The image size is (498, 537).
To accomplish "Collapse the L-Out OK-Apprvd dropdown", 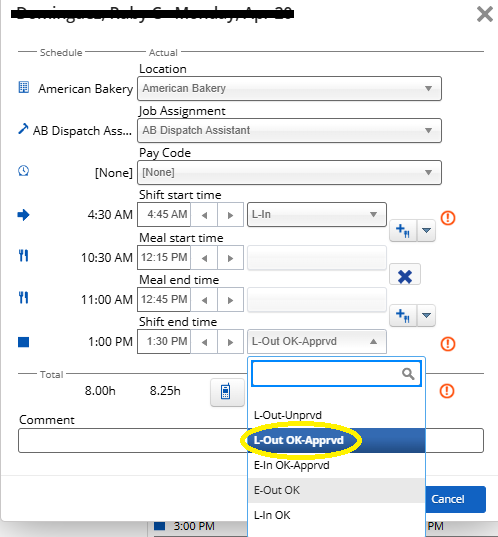I will point(317,341).
